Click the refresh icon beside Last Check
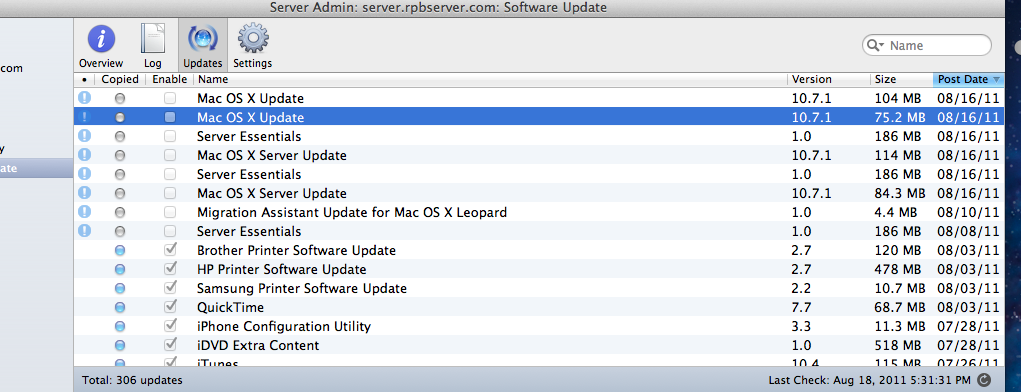1021x392 pixels. coord(984,380)
